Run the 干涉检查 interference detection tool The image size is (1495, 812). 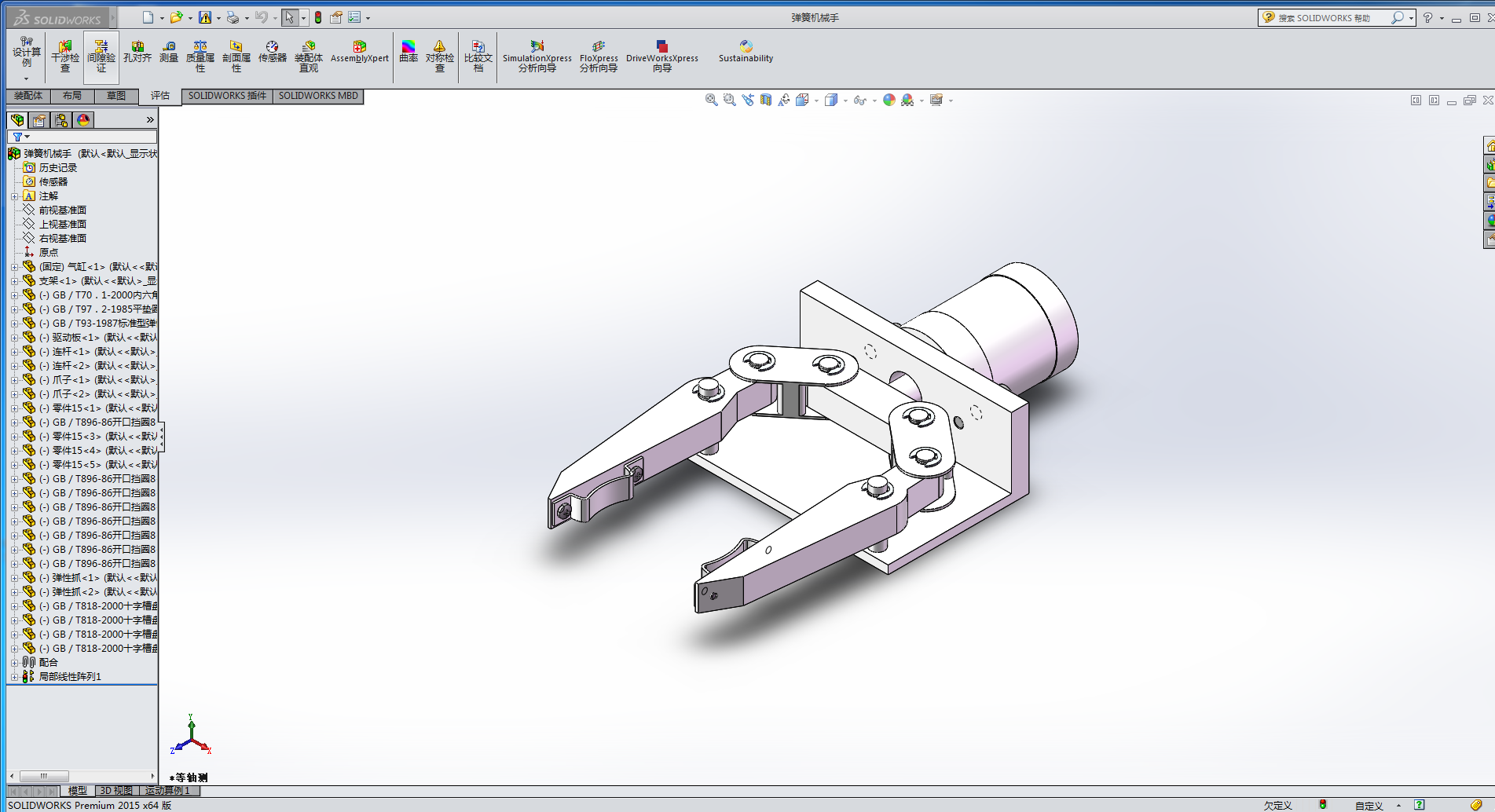click(65, 57)
